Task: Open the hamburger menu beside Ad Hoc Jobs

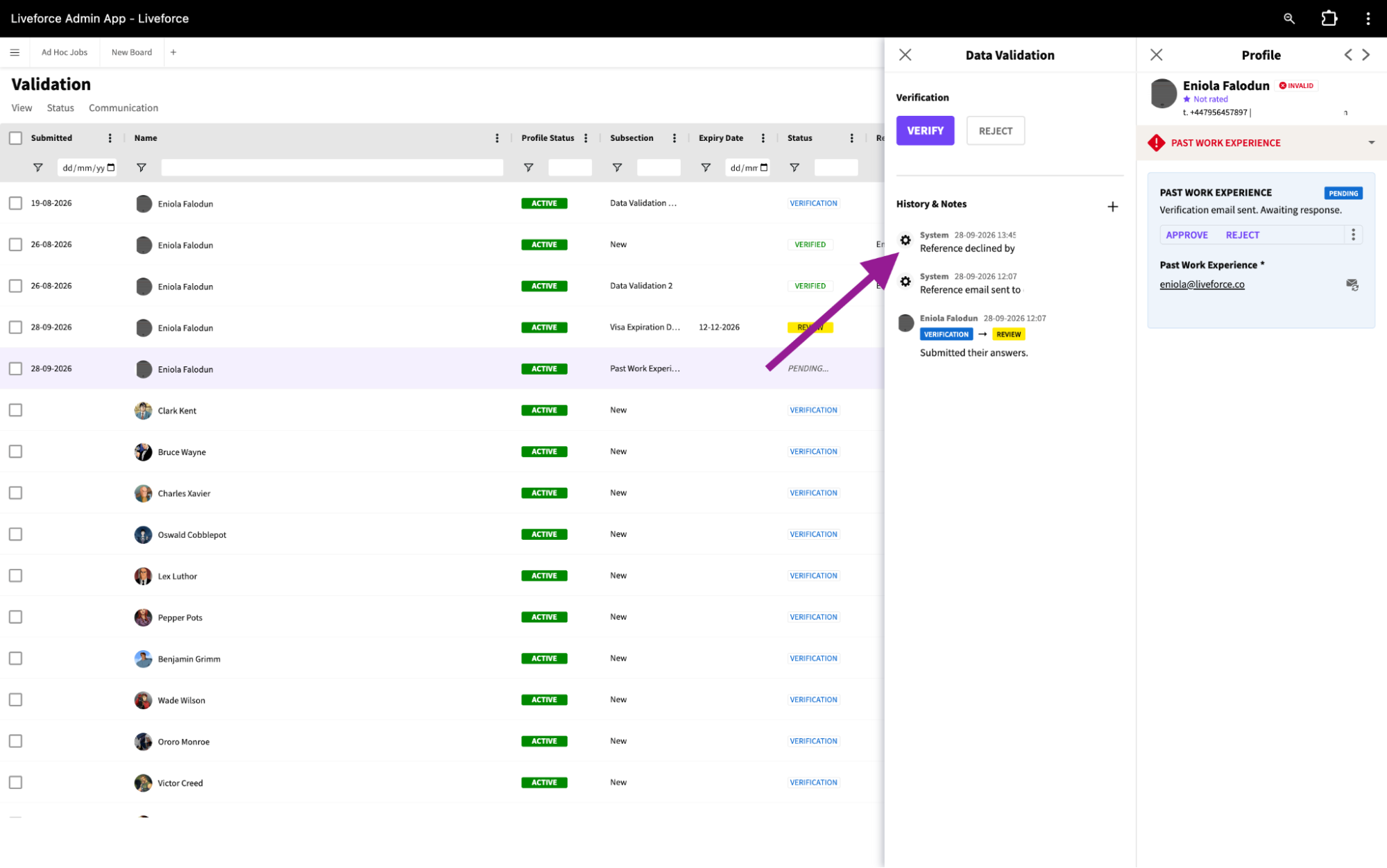Action: (x=15, y=52)
